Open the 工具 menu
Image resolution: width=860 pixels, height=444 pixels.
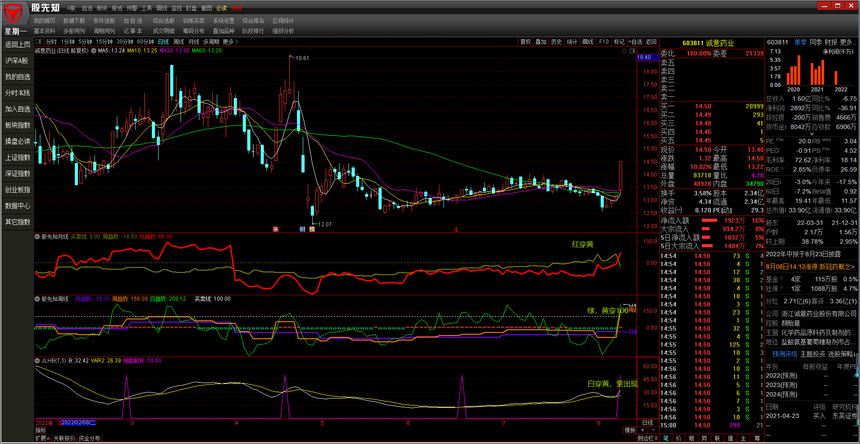pyautogui.click(x=146, y=8)
